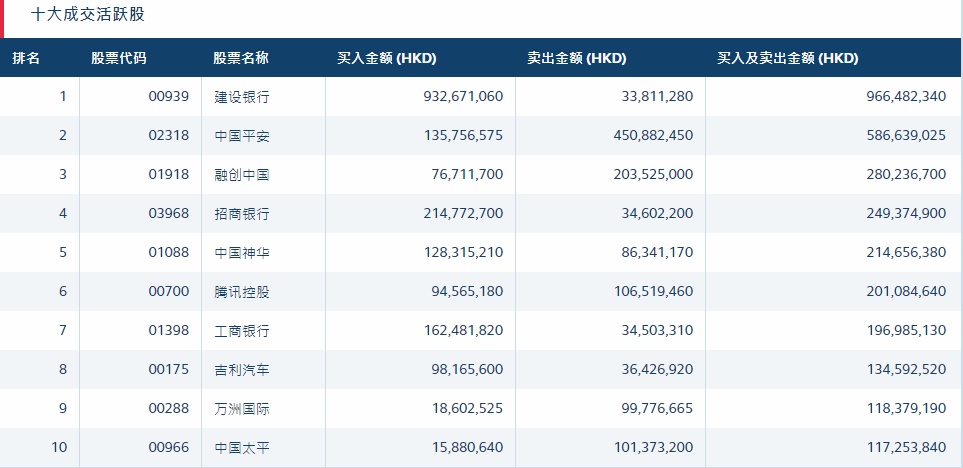The height and width of the screenshot is (468, 963).
Task: Click buy amount 135,756,575
Action: tap(464, 135)
